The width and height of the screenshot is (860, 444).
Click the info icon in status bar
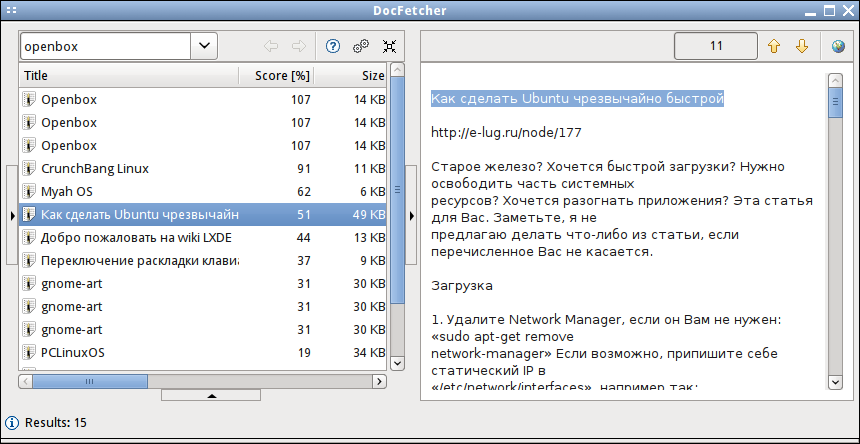pyautogui.click(x=12, y=423)
